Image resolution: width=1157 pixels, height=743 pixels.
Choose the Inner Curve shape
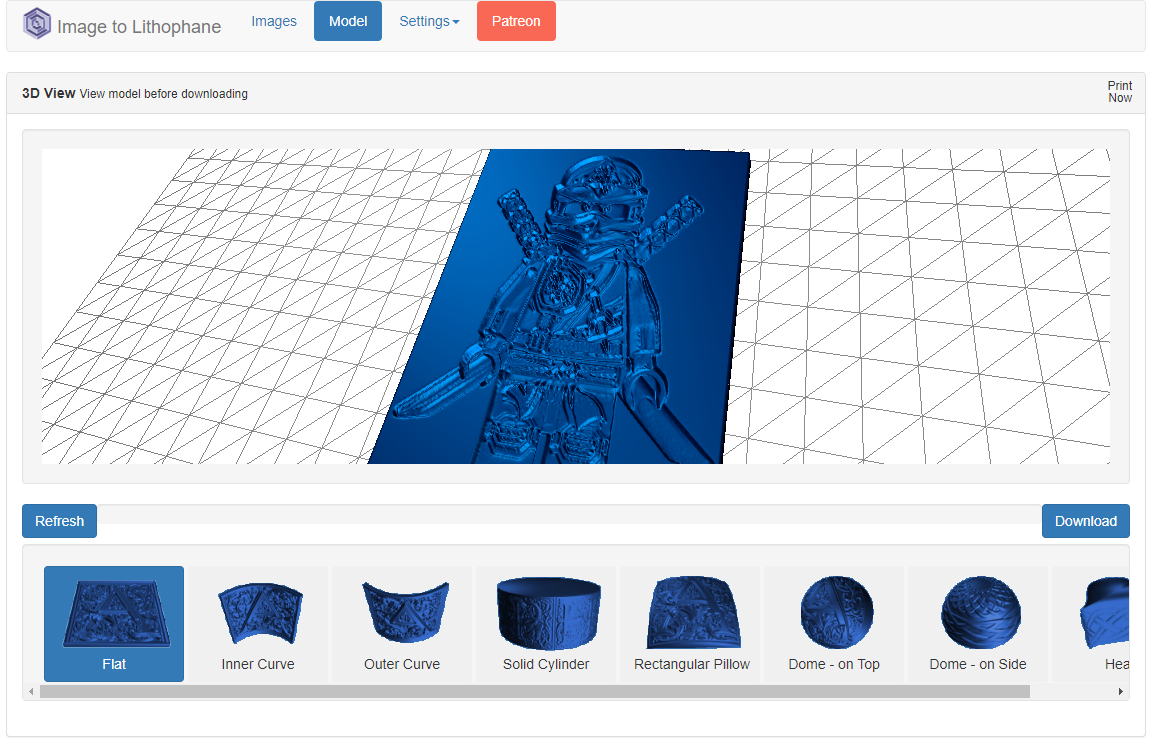coord(258,623)
